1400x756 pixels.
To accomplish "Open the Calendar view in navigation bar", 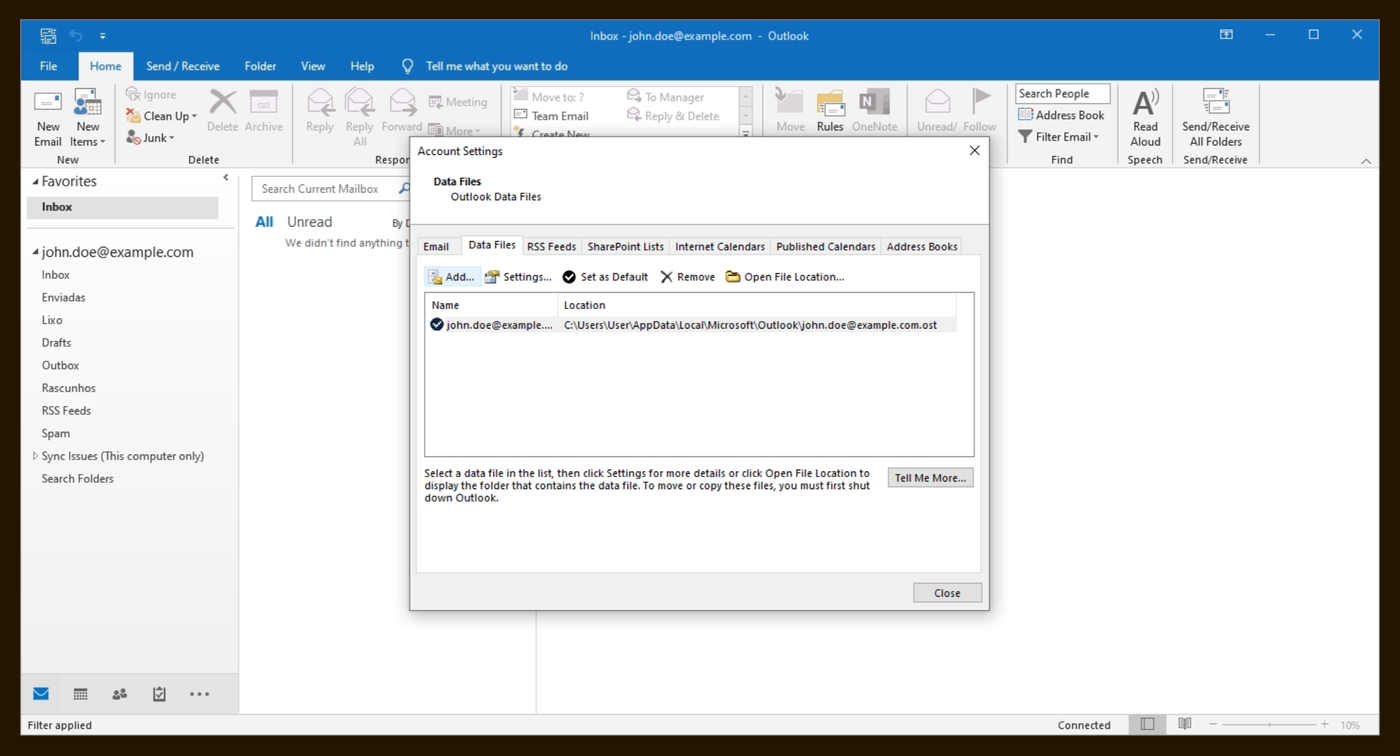I will [x=80, y=694].
